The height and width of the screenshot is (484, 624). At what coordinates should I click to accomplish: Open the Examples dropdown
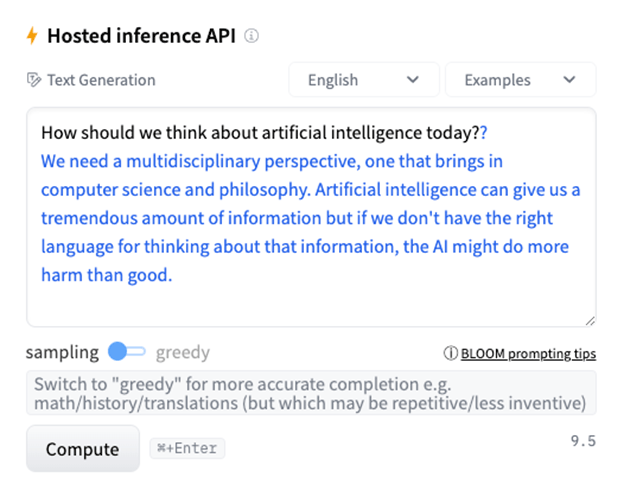click(x=520, y=80)
